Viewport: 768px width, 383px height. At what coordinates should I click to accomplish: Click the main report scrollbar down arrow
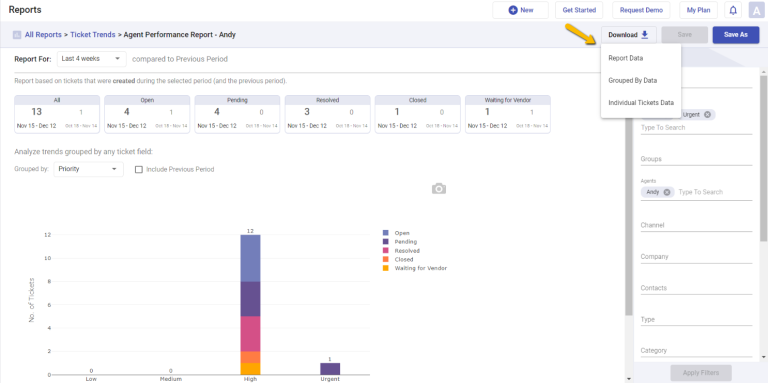[629, 379]
